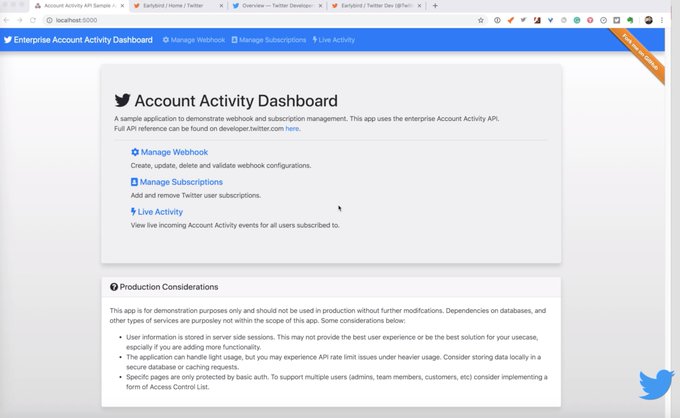Go back with the browser back arrow
Image resolution: width=680 pixels, height=418 pixels.
click(x=6, y=20)
